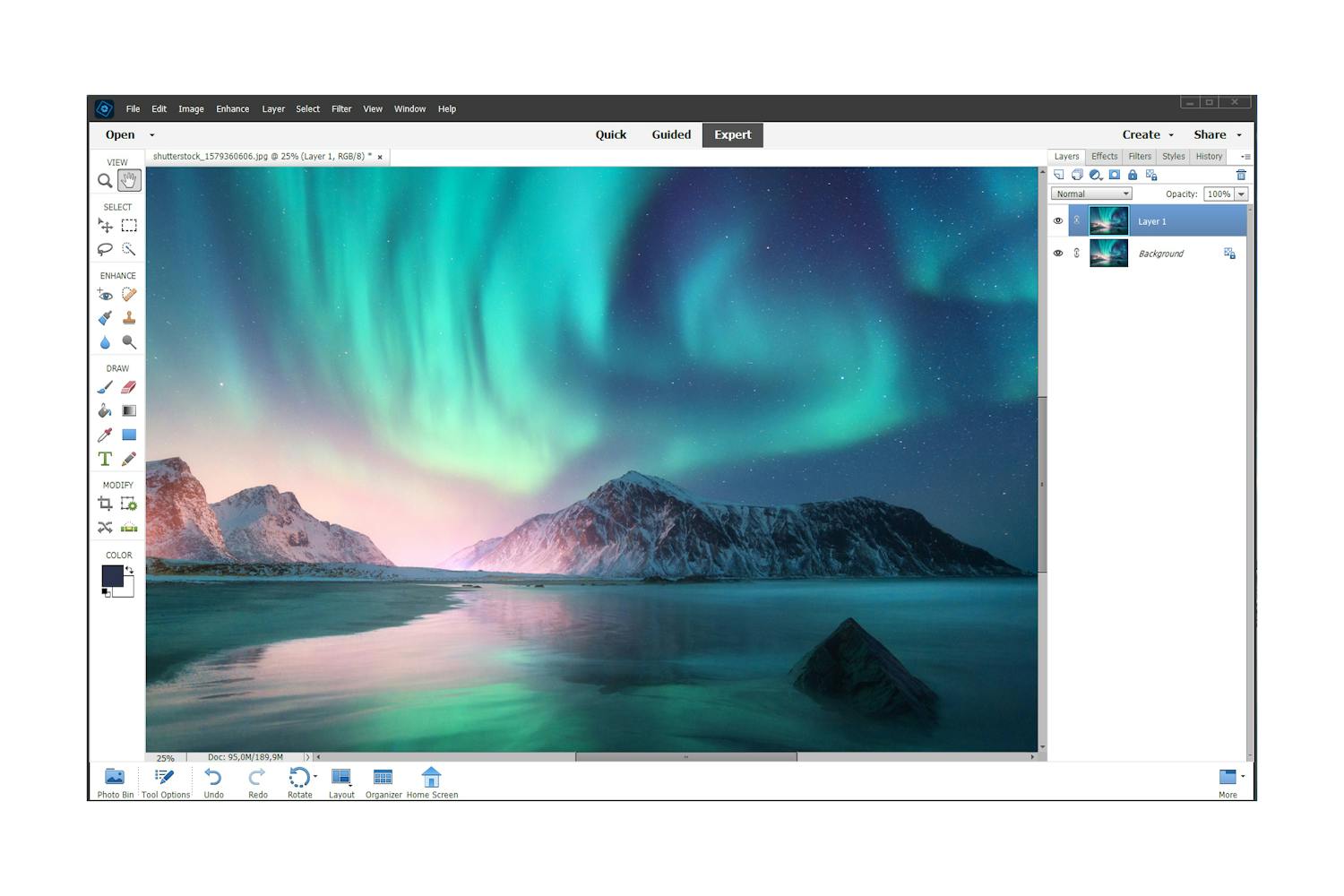Select the Zoom tool

pos(105,181)
